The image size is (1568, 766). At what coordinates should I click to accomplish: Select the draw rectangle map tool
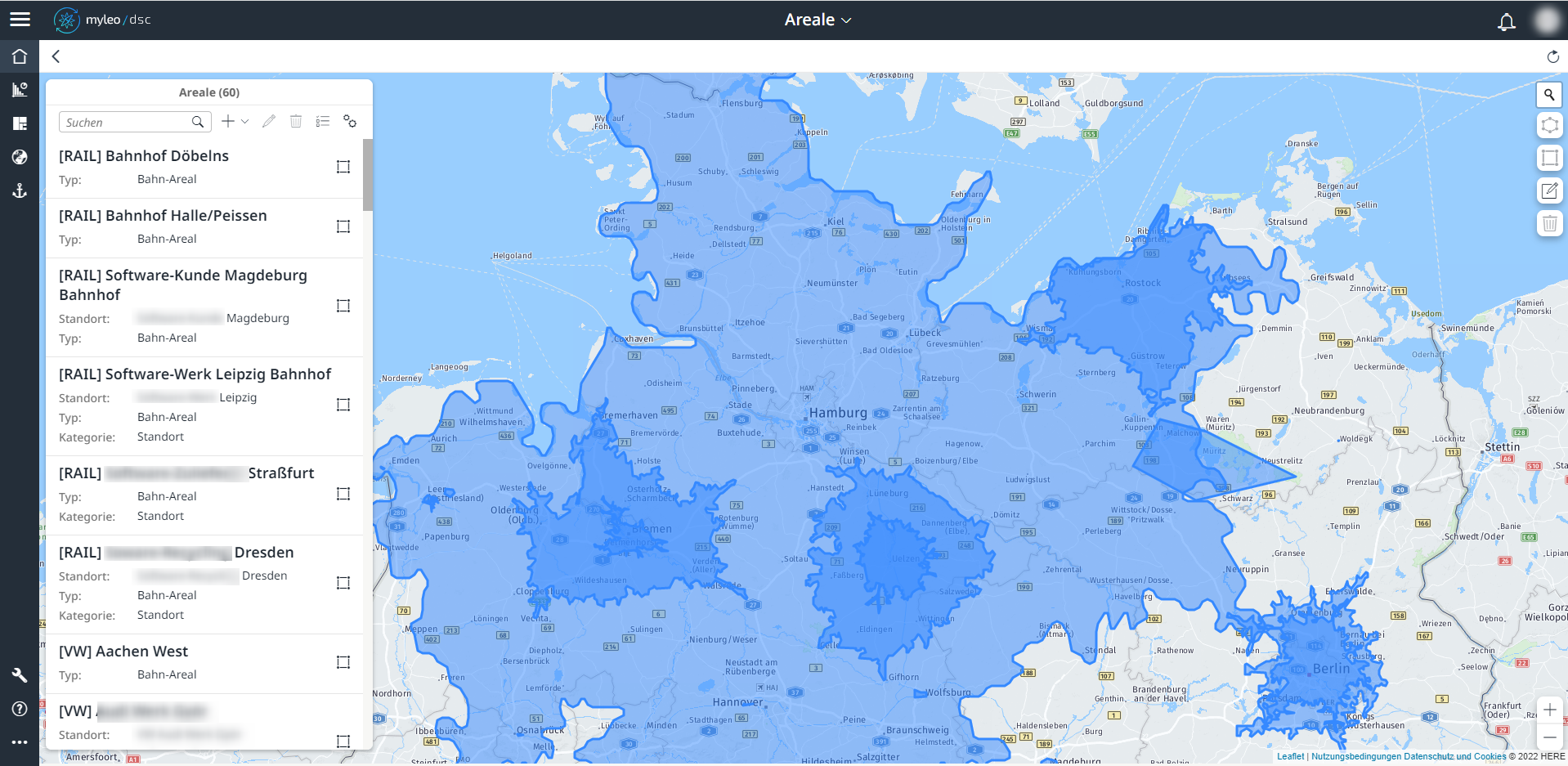[x=1549, y=158]
